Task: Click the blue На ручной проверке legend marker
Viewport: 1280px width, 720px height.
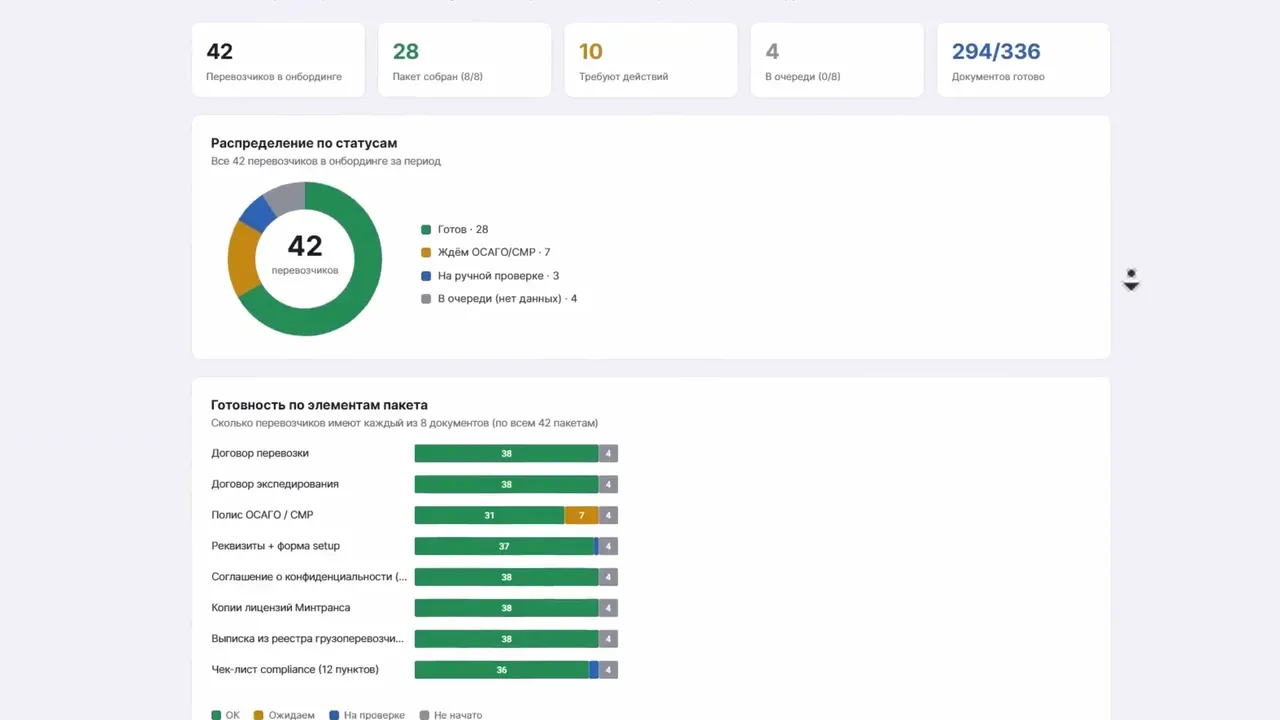Action: click(426, 276)
